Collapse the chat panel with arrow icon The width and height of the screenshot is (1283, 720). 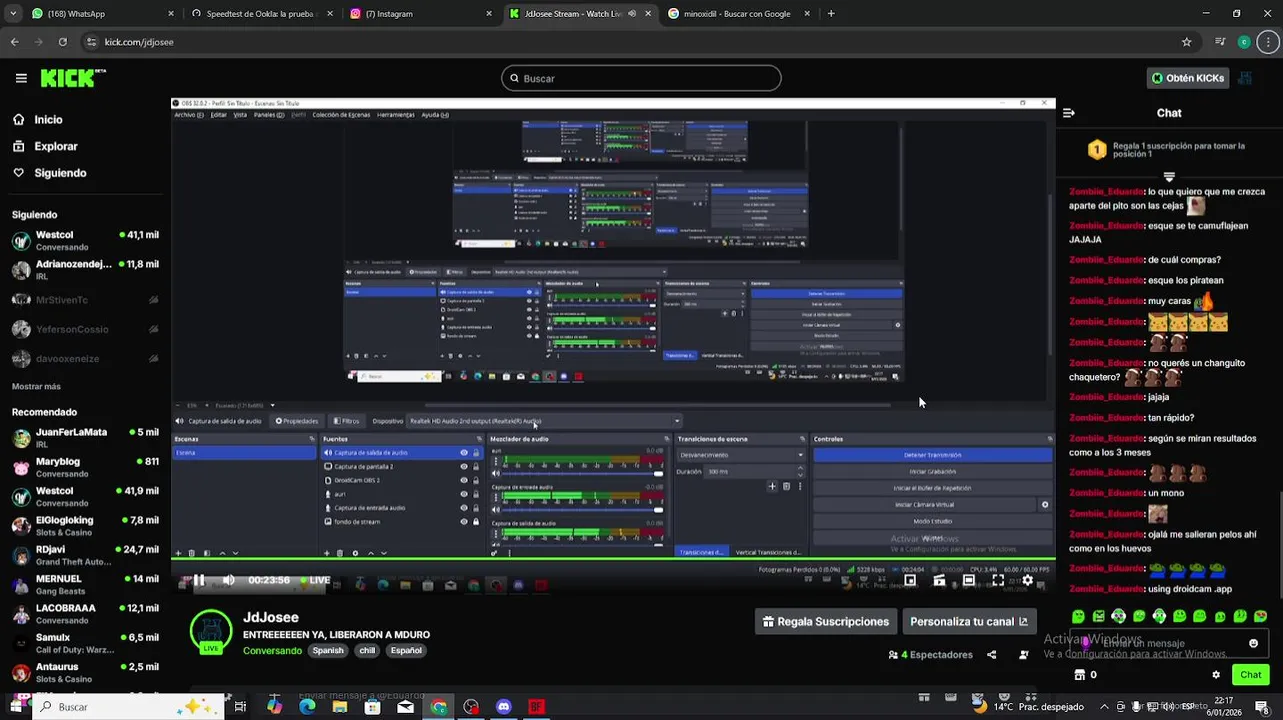(x=1068, y=113)
